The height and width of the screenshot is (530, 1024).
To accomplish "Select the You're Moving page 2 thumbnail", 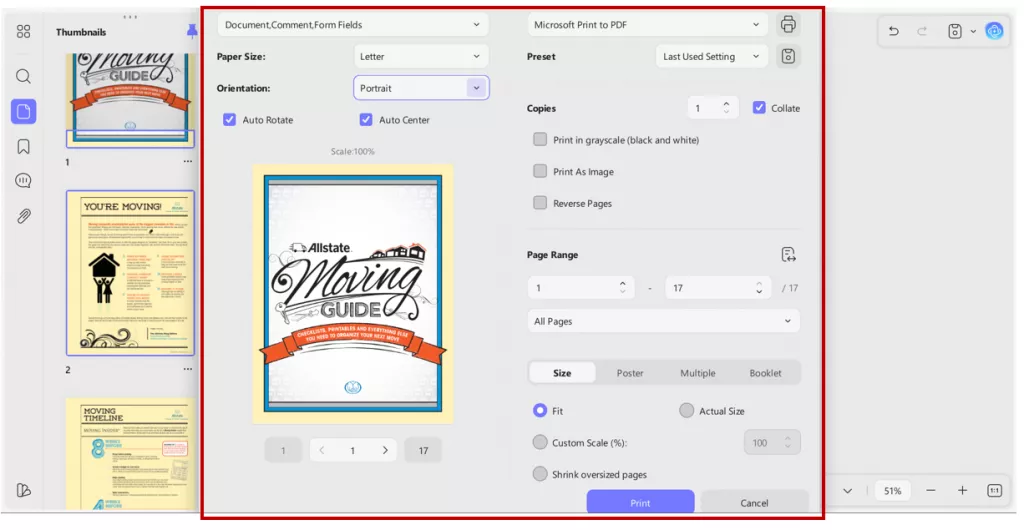I will (x=130, y=273).
